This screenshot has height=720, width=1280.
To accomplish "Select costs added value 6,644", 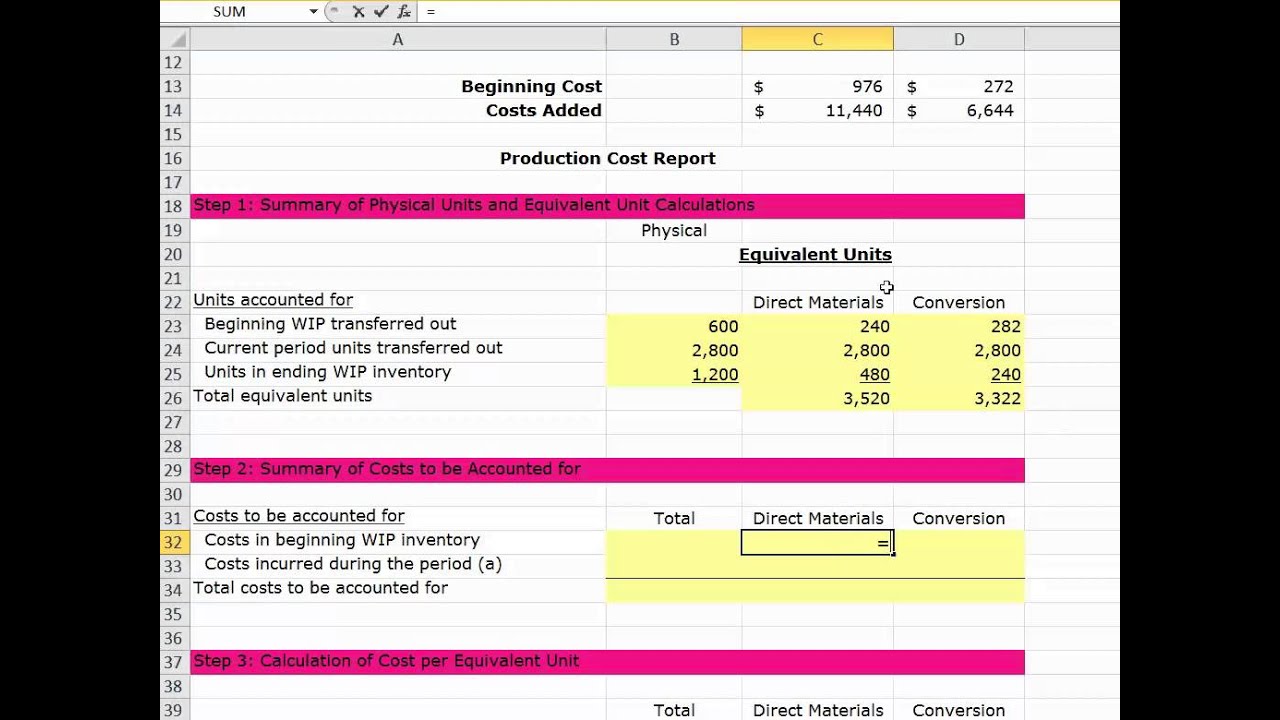I will 959,111.
